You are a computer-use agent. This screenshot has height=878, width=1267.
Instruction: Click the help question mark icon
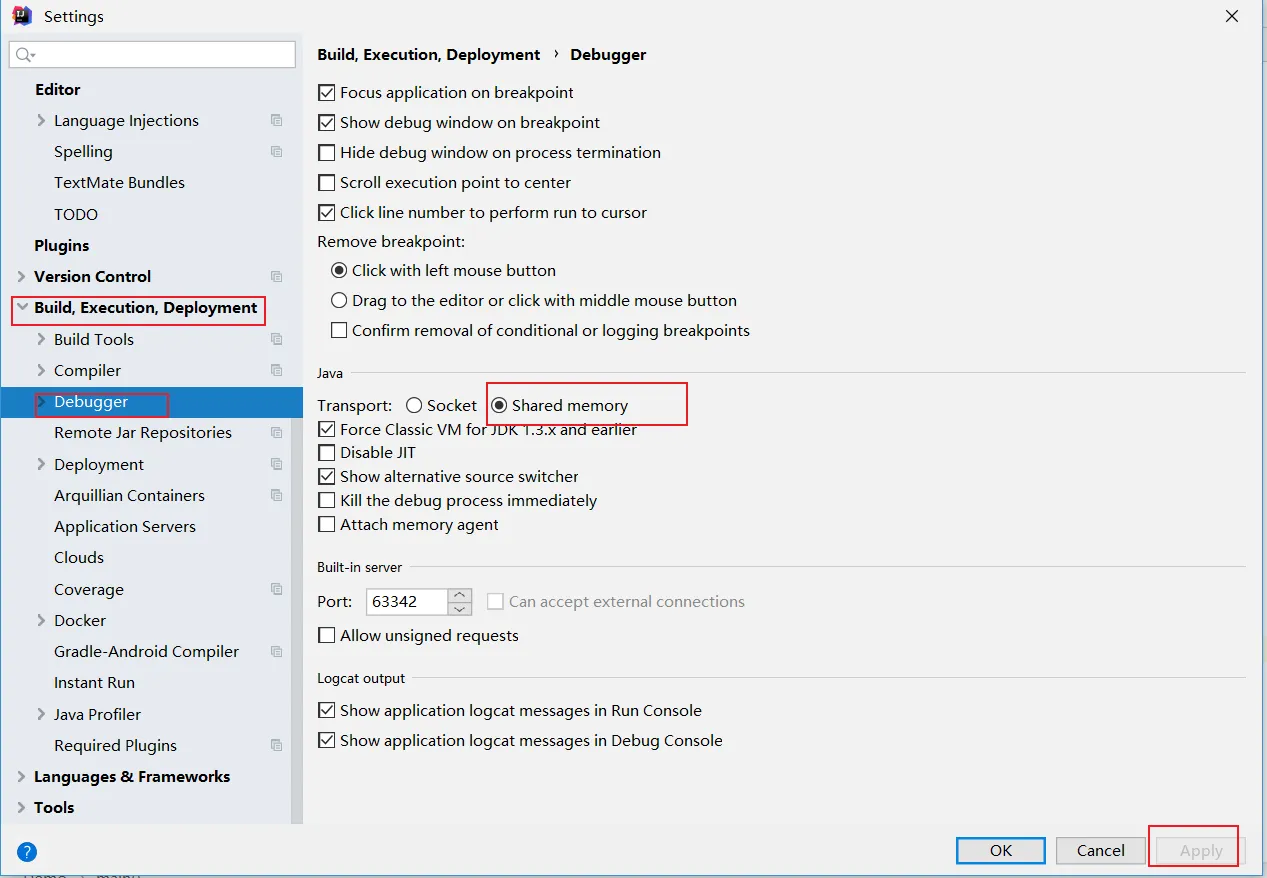click(x=27, y=852)
